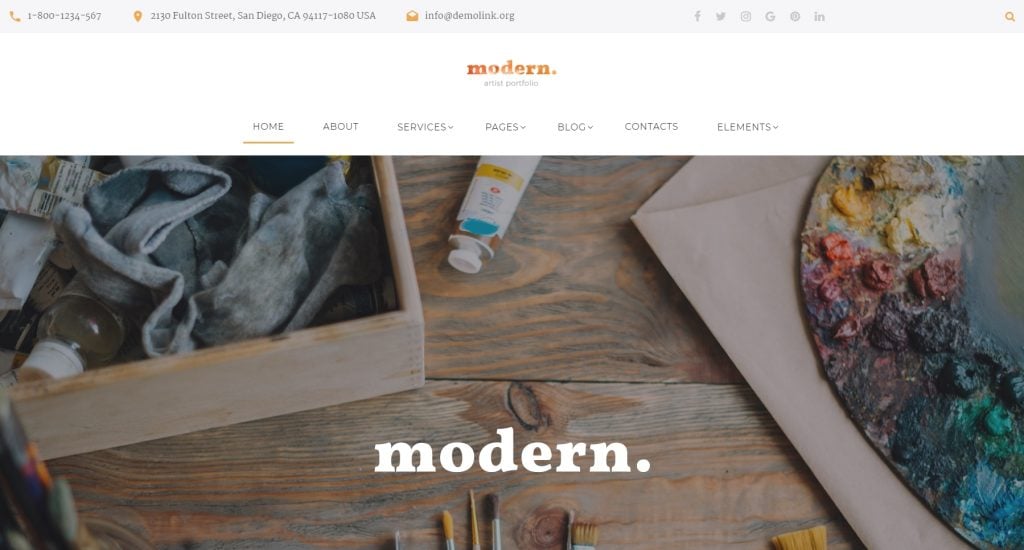This screenshot has width=1024, height=550.
Task: Click the search magnifier icon
Action: pos(1010,16)
